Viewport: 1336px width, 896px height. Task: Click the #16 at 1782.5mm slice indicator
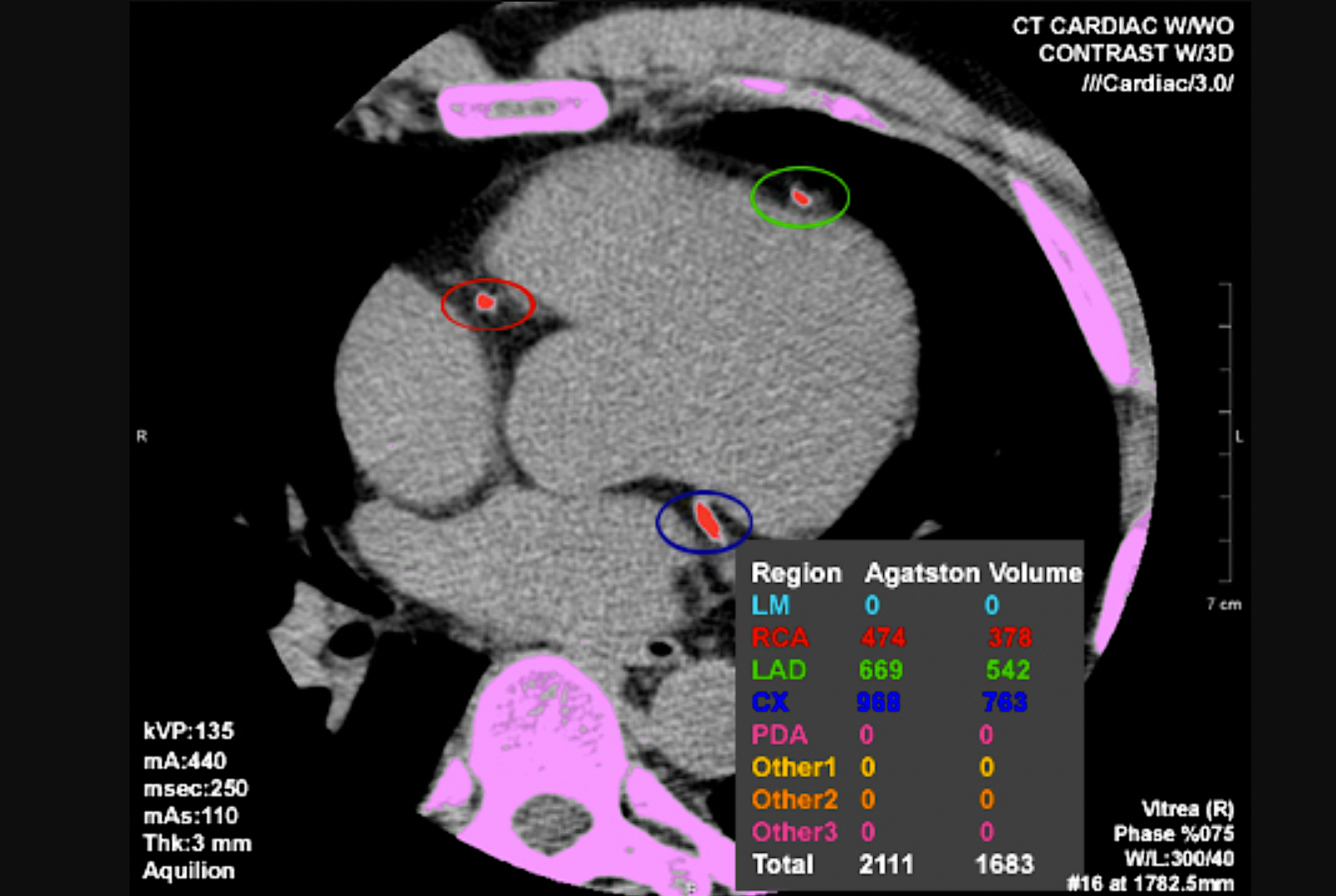[1150, 884]
